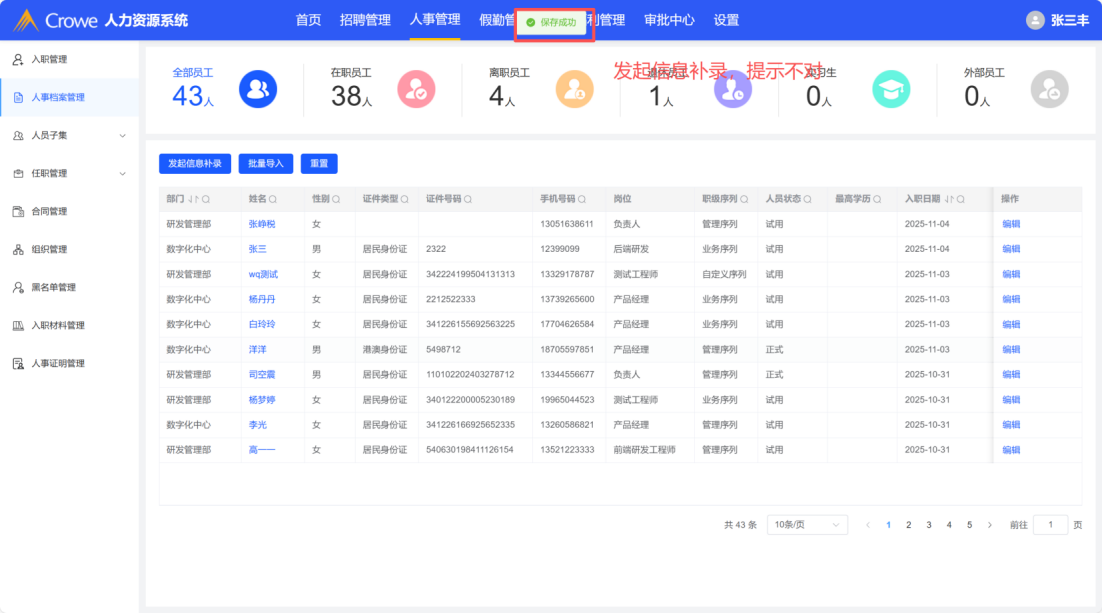The image size is (1103, 614).
Task: Click the 发起信息补录 button
Action: coord(195,163)
